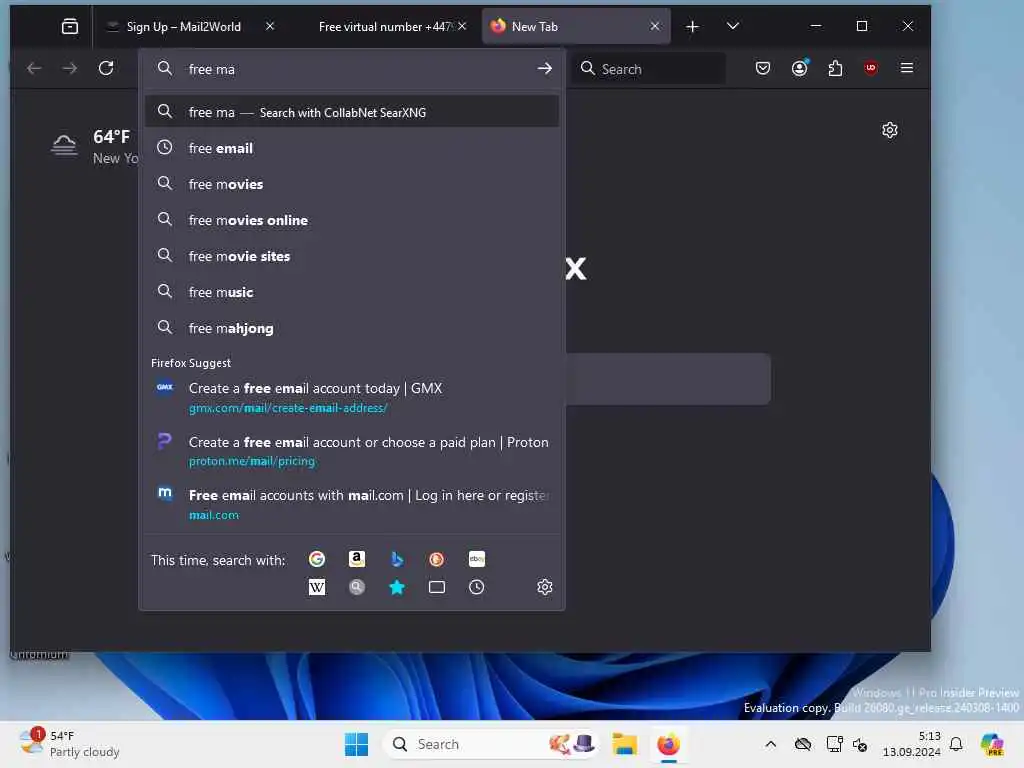Open a new tab with plus button

(692, 26)
